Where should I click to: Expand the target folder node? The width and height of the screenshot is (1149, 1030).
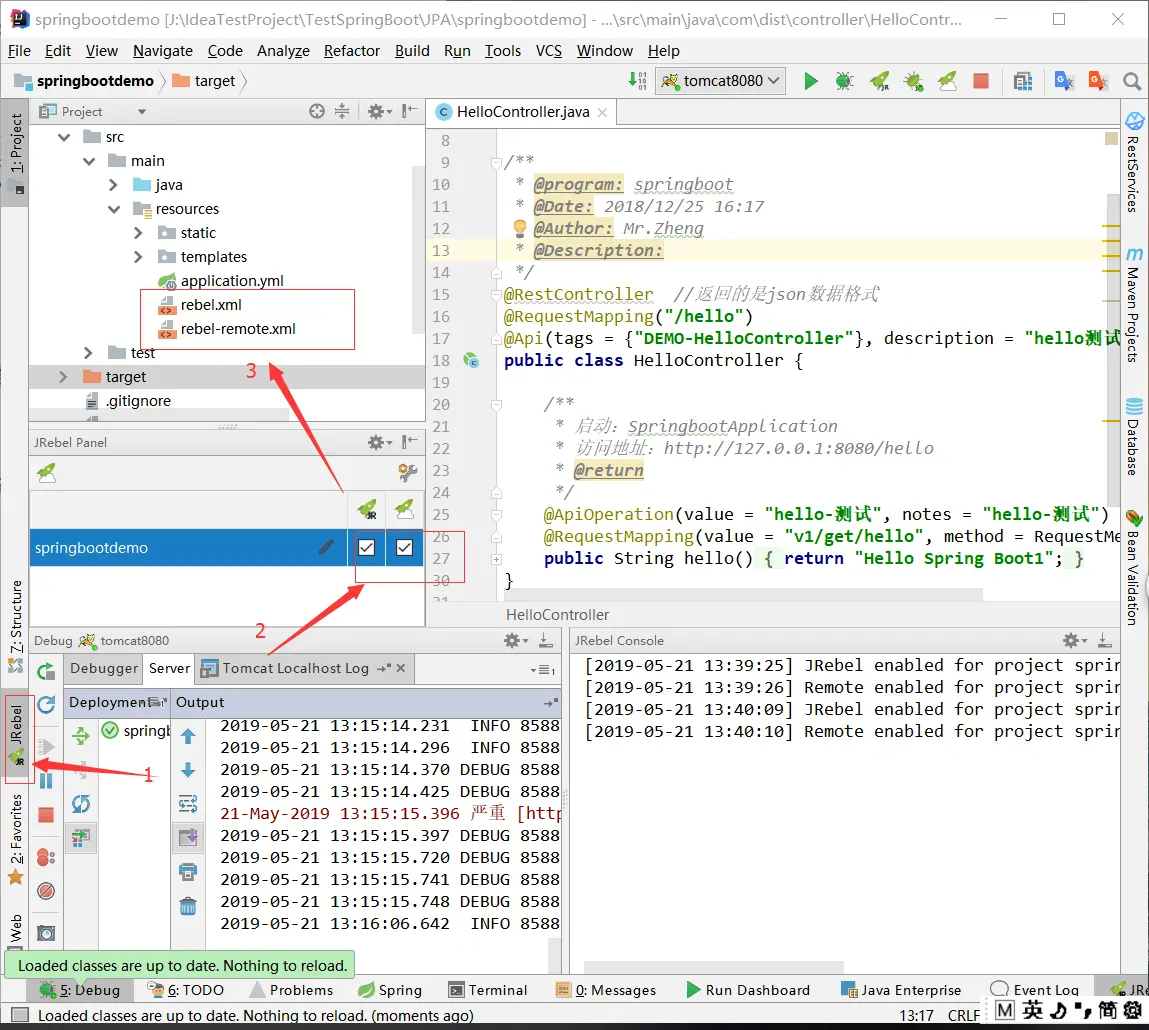coord(63,377)
